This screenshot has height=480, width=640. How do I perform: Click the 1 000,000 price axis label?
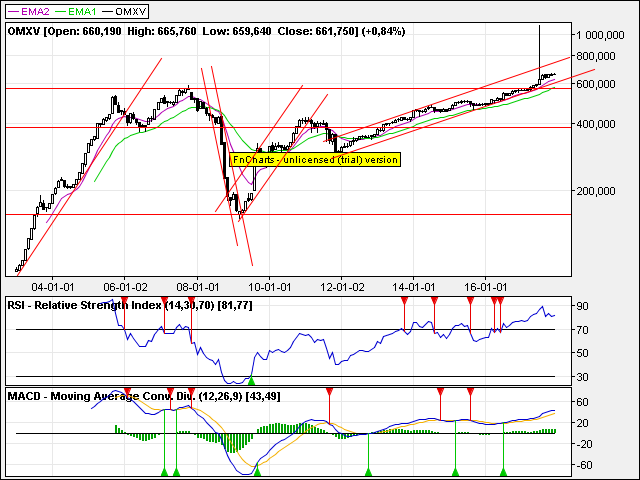click(600, 35)
